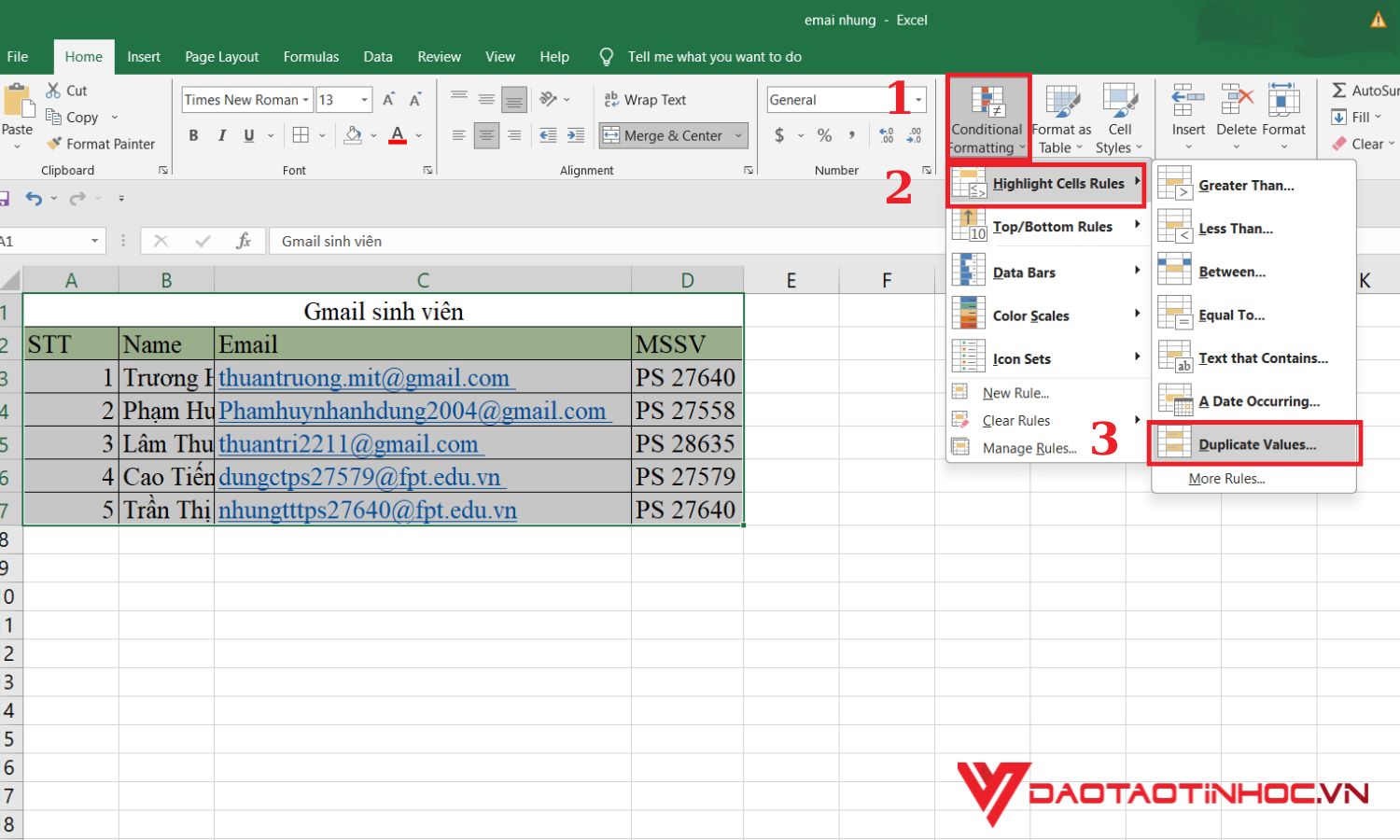Click the Increase Indent icon
This screenshot has width=1400, height=840.
pos(576,135)
